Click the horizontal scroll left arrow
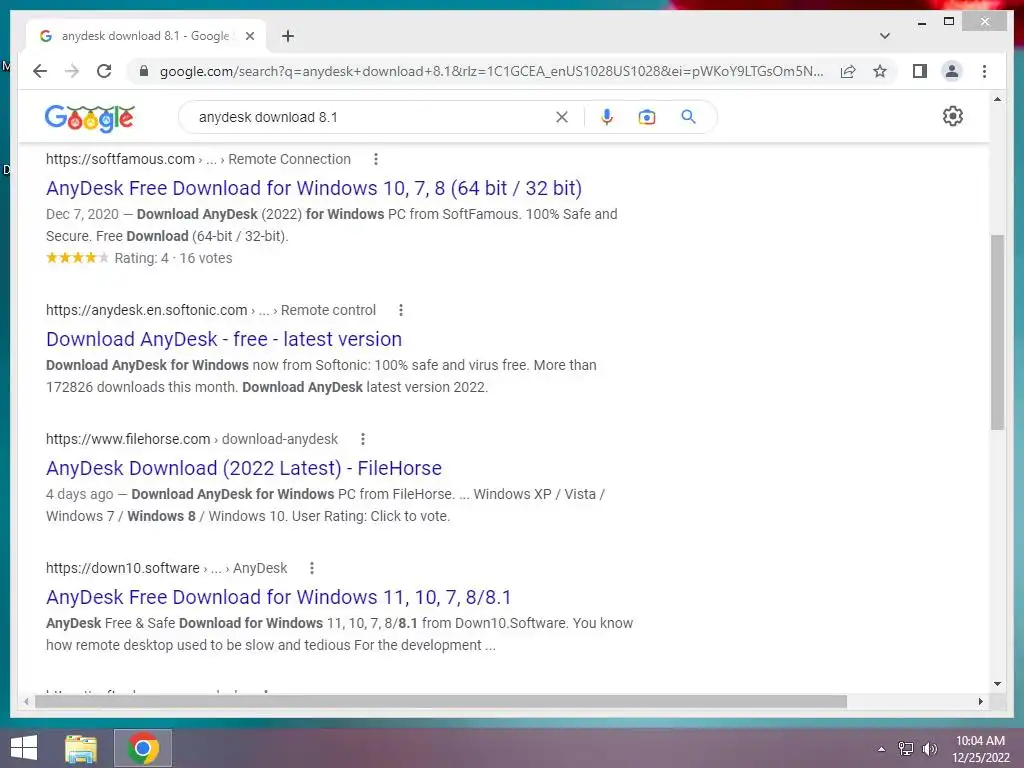The width and height of the screenshot is (1024, 768). [x=26, y=701]
